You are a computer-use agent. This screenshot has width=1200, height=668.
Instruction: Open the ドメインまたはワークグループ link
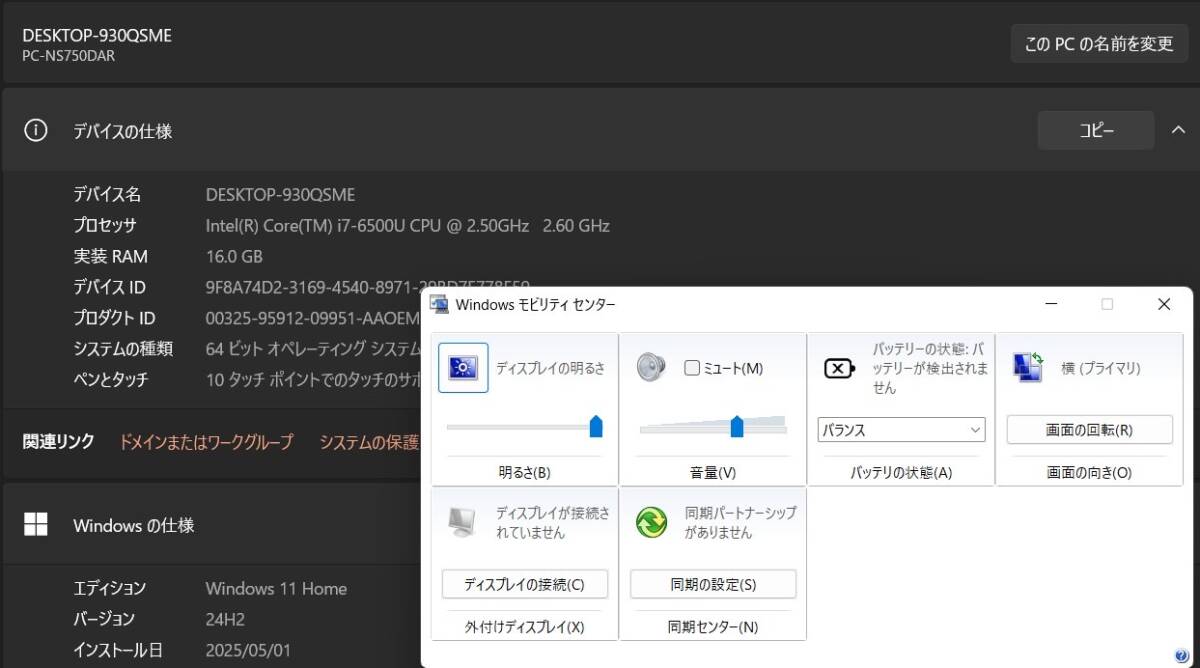pyautogui.click(x=206, y=442)
